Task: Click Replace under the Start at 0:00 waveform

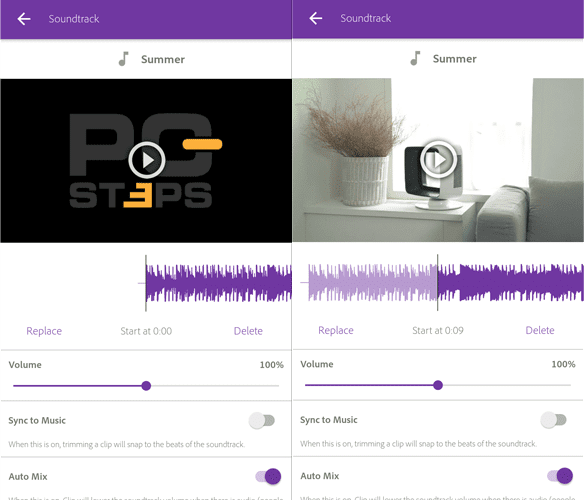Action: coord(44,331)
